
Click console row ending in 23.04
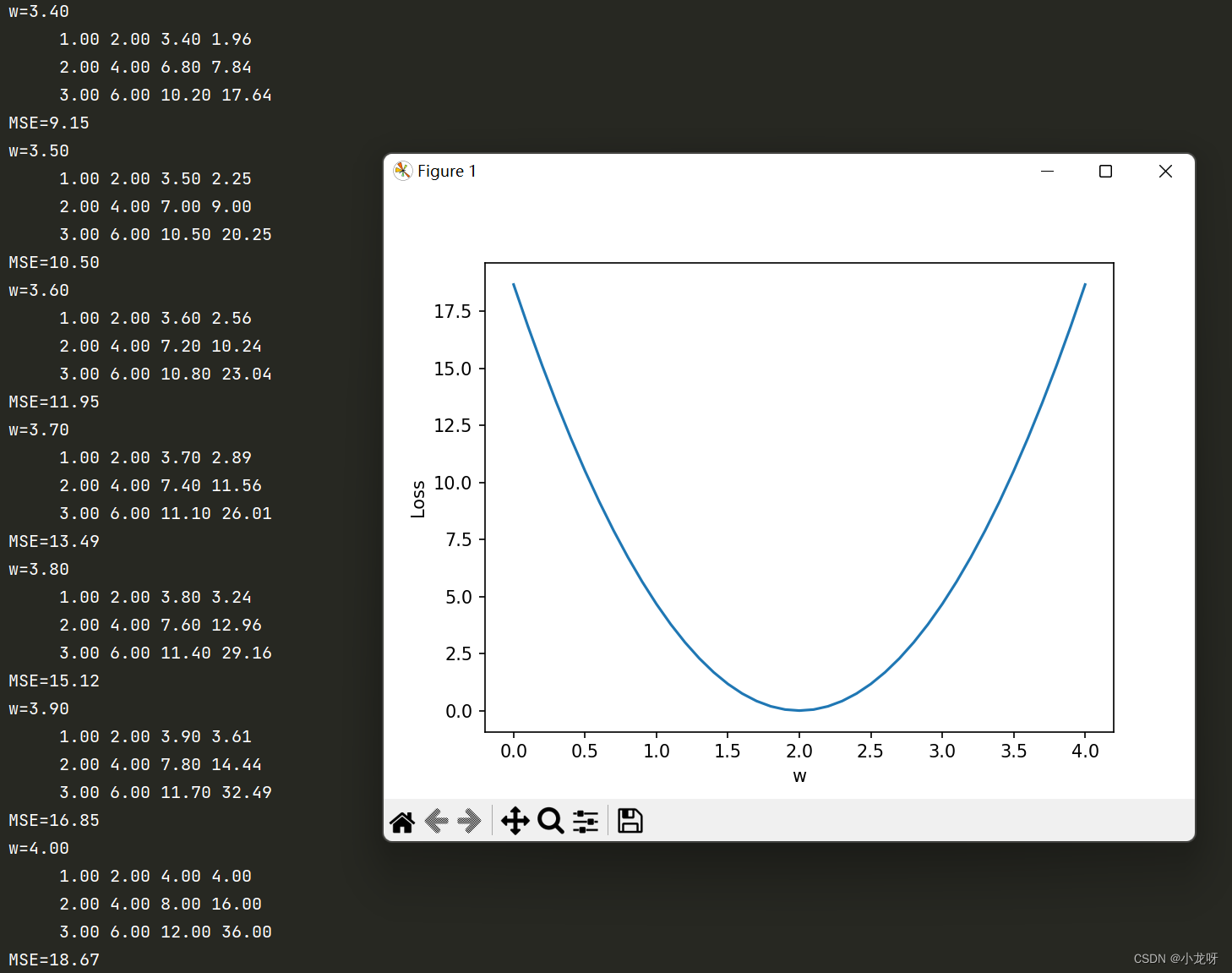point(166,374)
